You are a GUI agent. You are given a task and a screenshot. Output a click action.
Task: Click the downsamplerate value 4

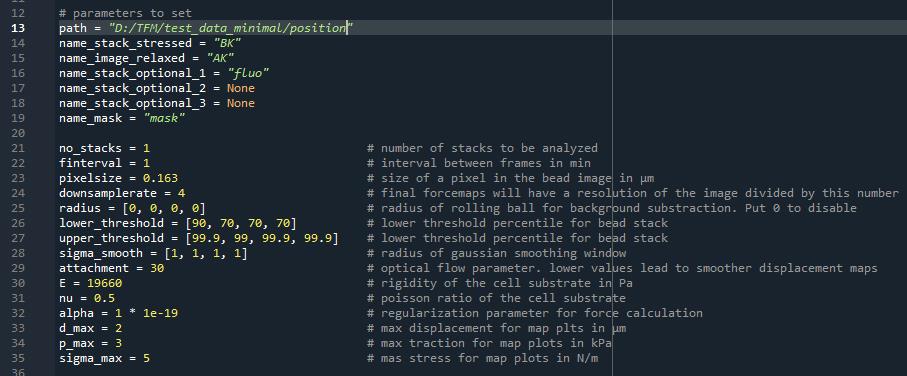coord(182,193)
